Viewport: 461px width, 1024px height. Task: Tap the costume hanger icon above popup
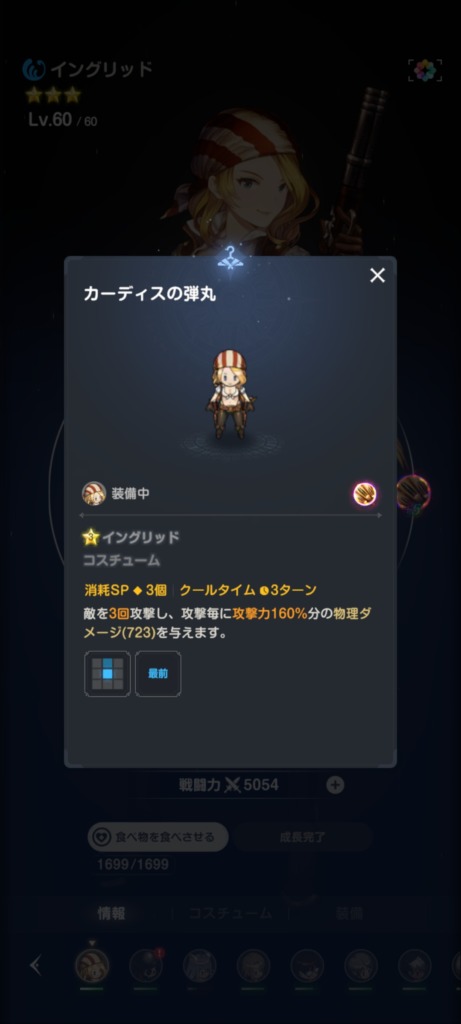230,259
